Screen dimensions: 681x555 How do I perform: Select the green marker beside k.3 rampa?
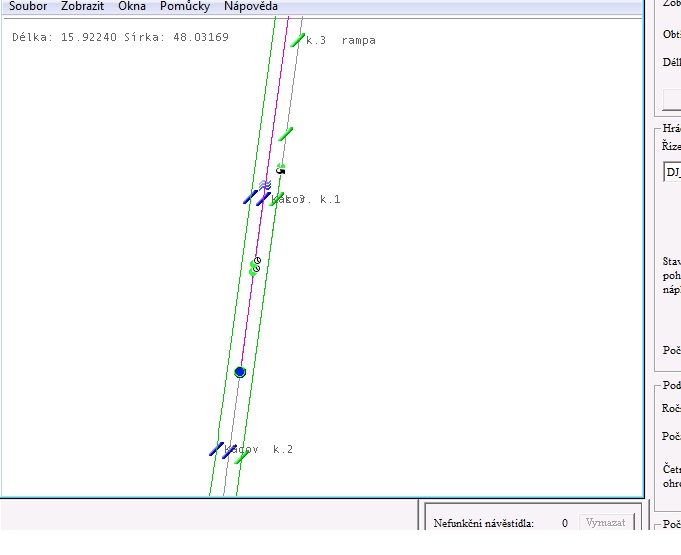tap(297, 40)
